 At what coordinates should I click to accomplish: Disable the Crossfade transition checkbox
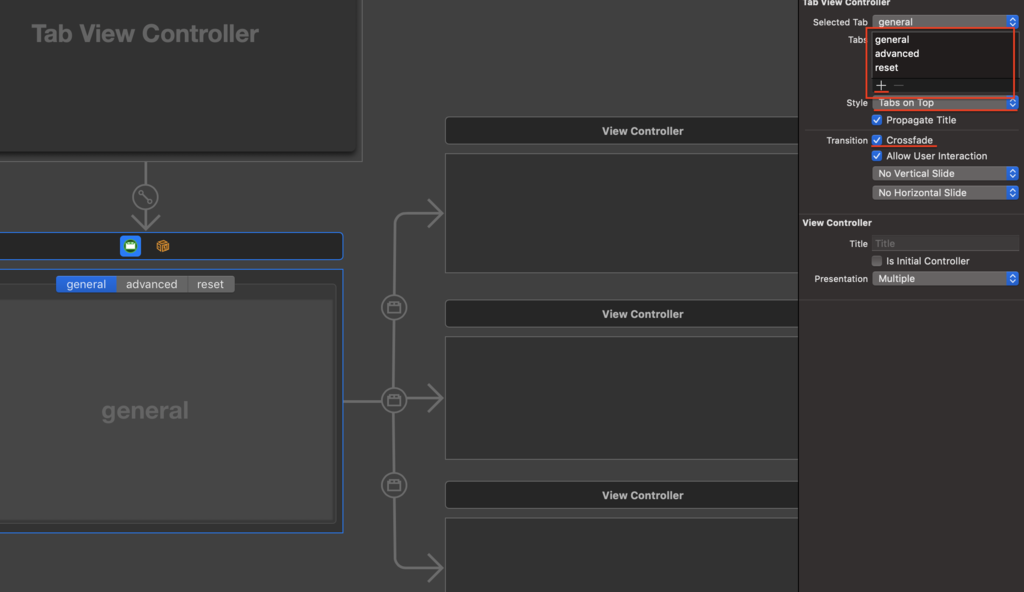pos(876,140)
